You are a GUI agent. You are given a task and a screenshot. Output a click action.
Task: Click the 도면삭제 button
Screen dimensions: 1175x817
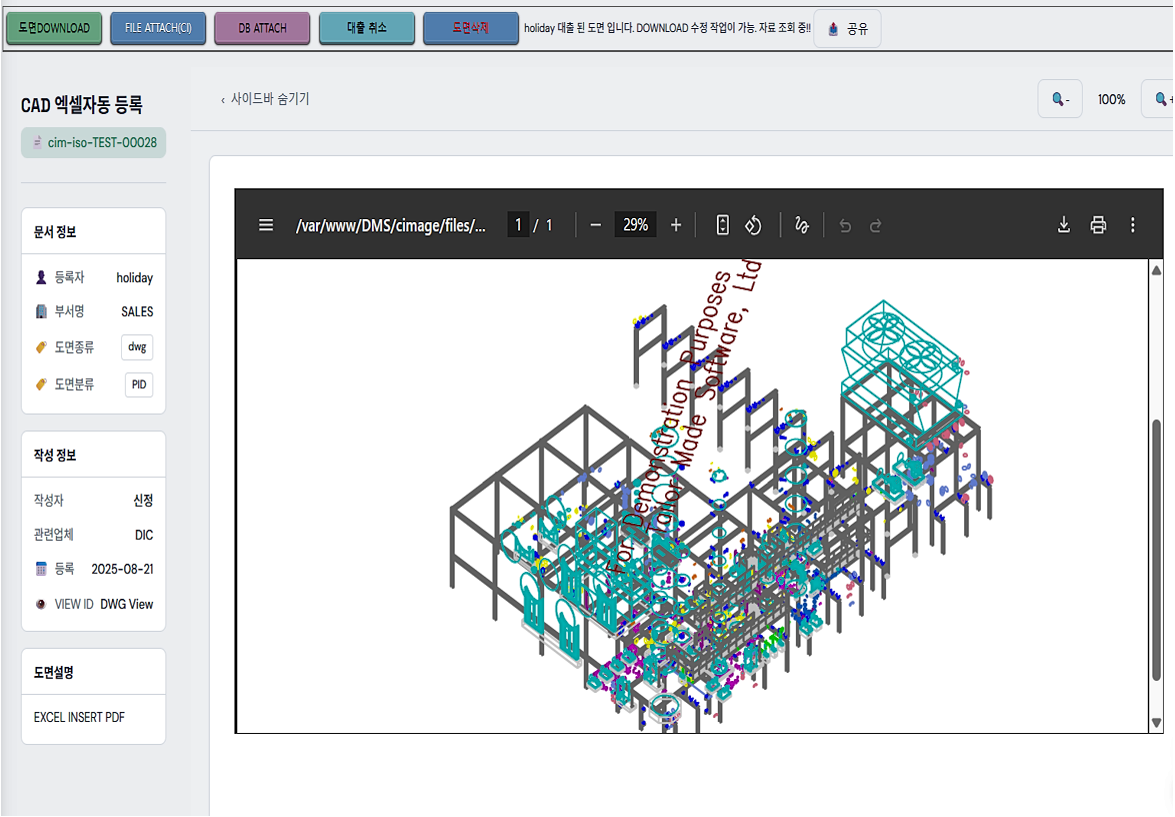click(470, 28)
